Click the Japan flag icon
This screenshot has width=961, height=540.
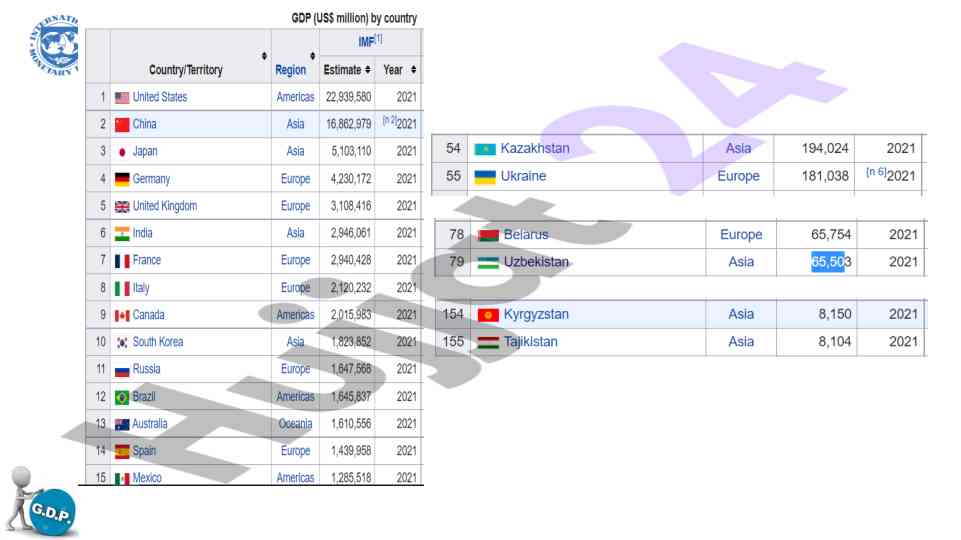[122, 151]
